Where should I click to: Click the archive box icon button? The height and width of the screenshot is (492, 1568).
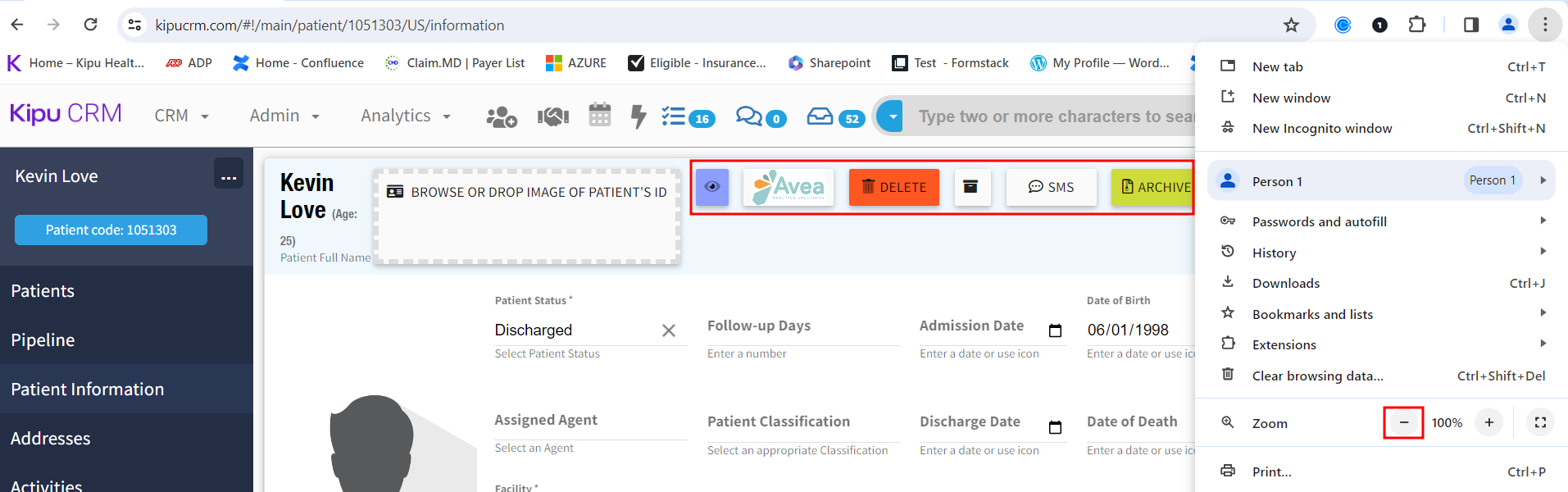971,187
